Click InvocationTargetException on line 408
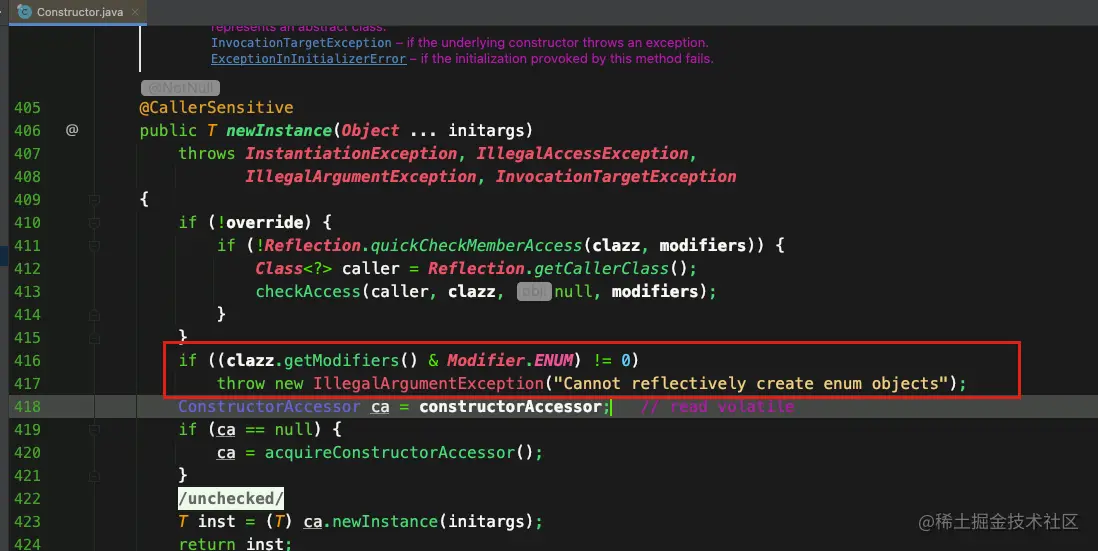This screenshot has width=1098, height=551. pyautogui.click(x=616, y=176)
